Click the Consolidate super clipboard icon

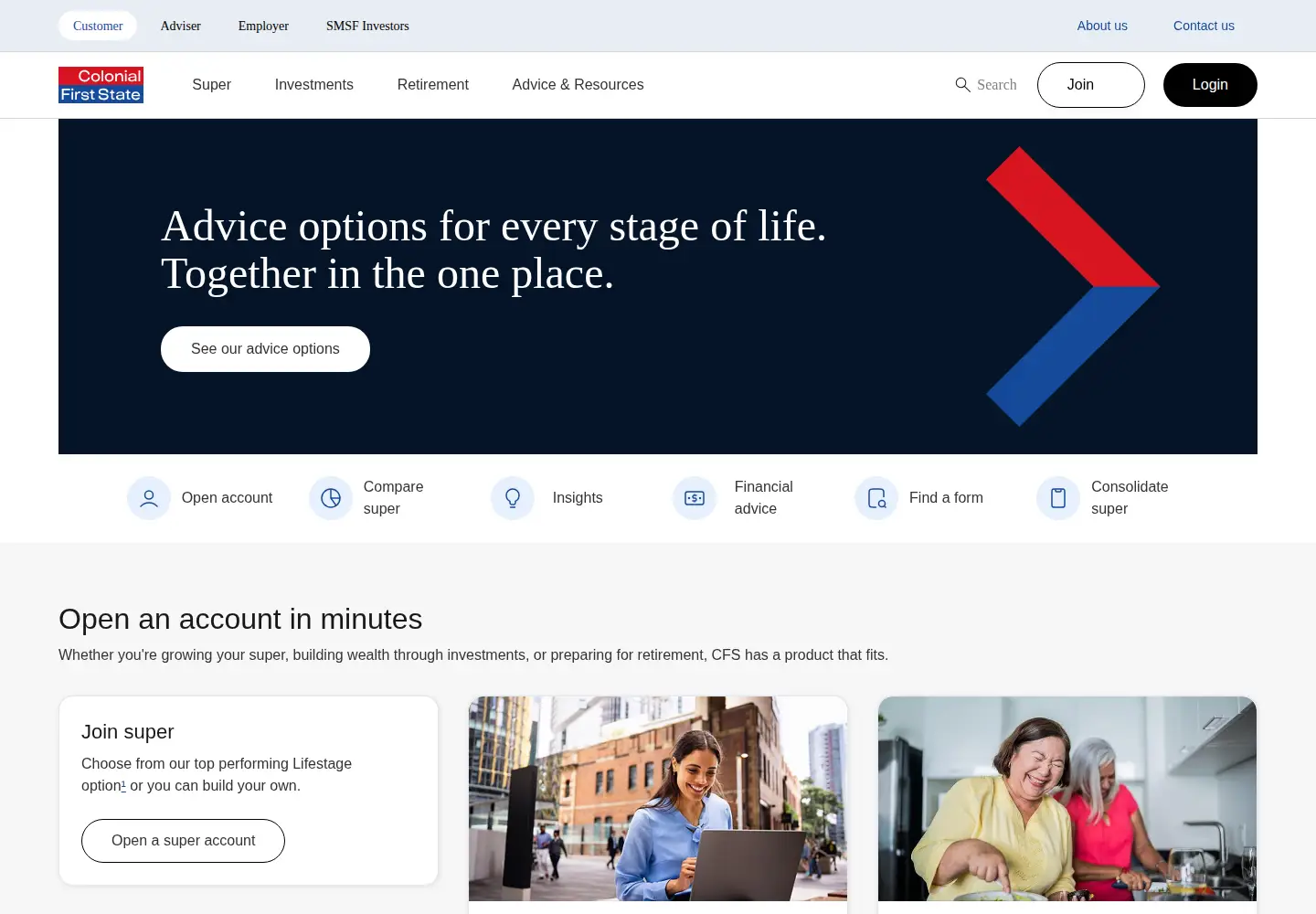[x=1058, y=498]
